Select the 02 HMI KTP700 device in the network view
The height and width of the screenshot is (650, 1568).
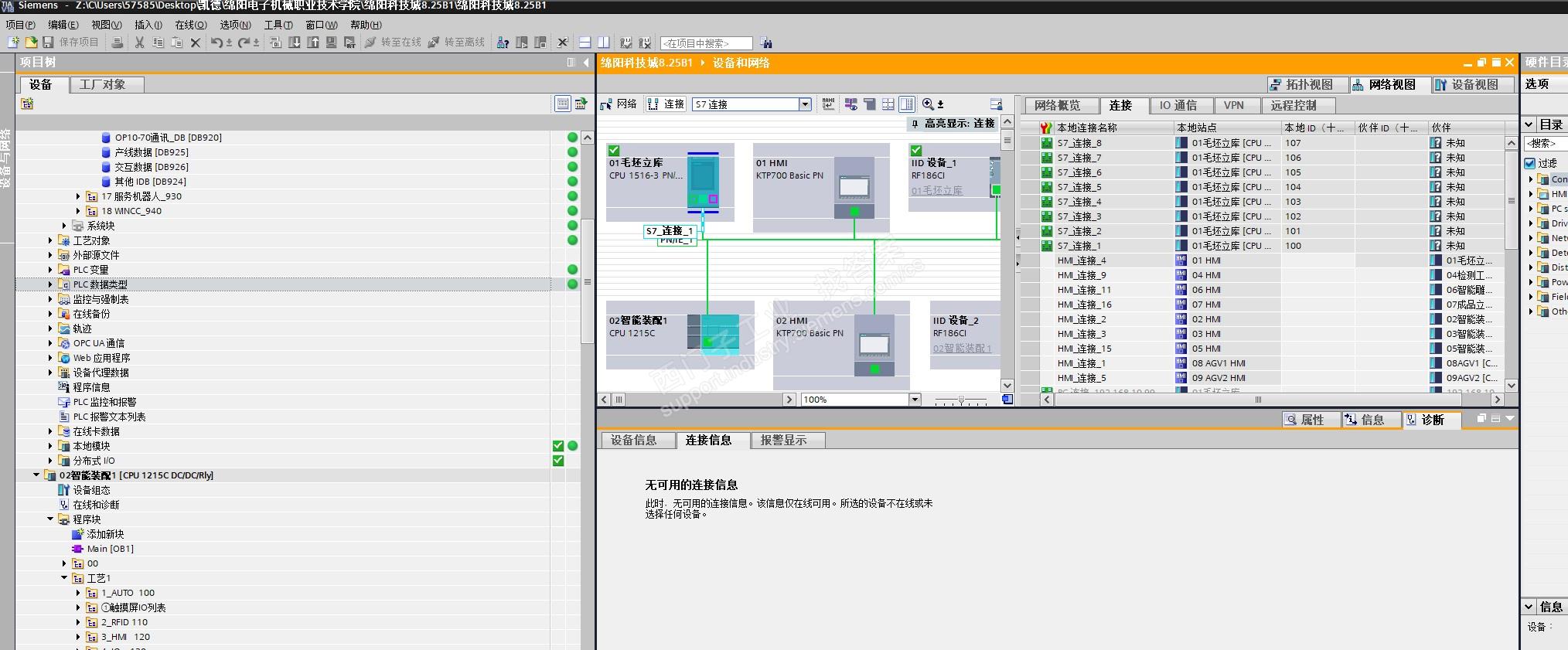[874, 344]
